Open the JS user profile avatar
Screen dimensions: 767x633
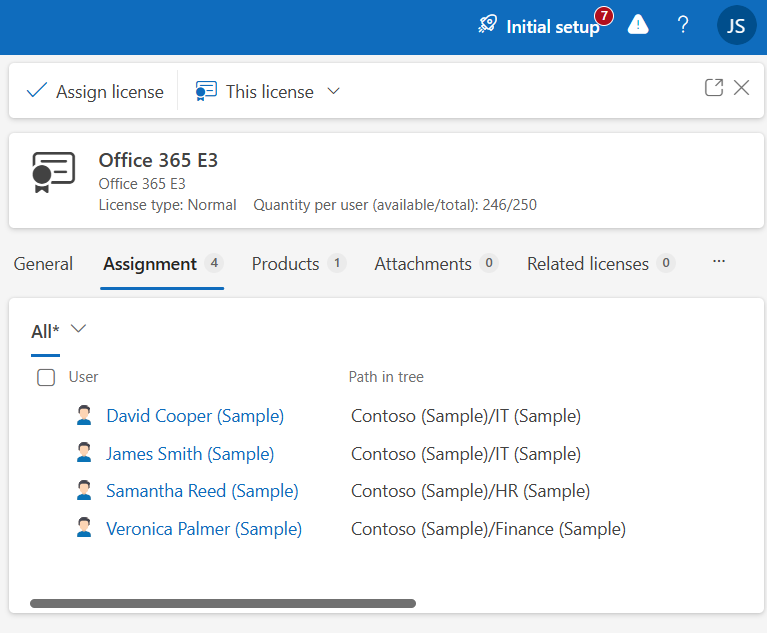(x=736, y=25)
